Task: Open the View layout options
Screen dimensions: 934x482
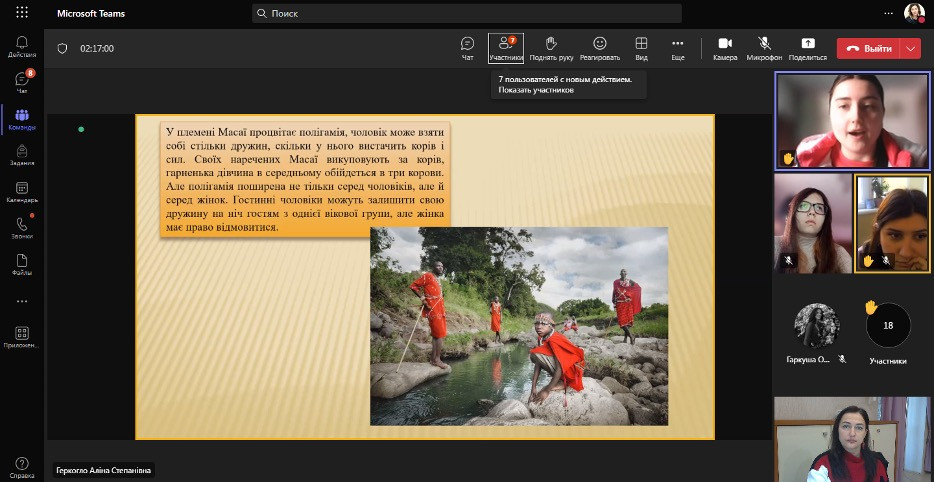Action: (641, 47)
